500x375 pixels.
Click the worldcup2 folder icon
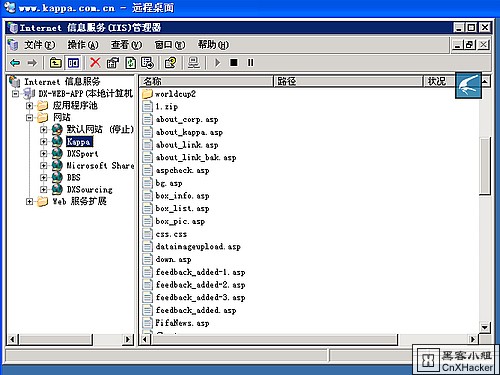coord(147,94)
